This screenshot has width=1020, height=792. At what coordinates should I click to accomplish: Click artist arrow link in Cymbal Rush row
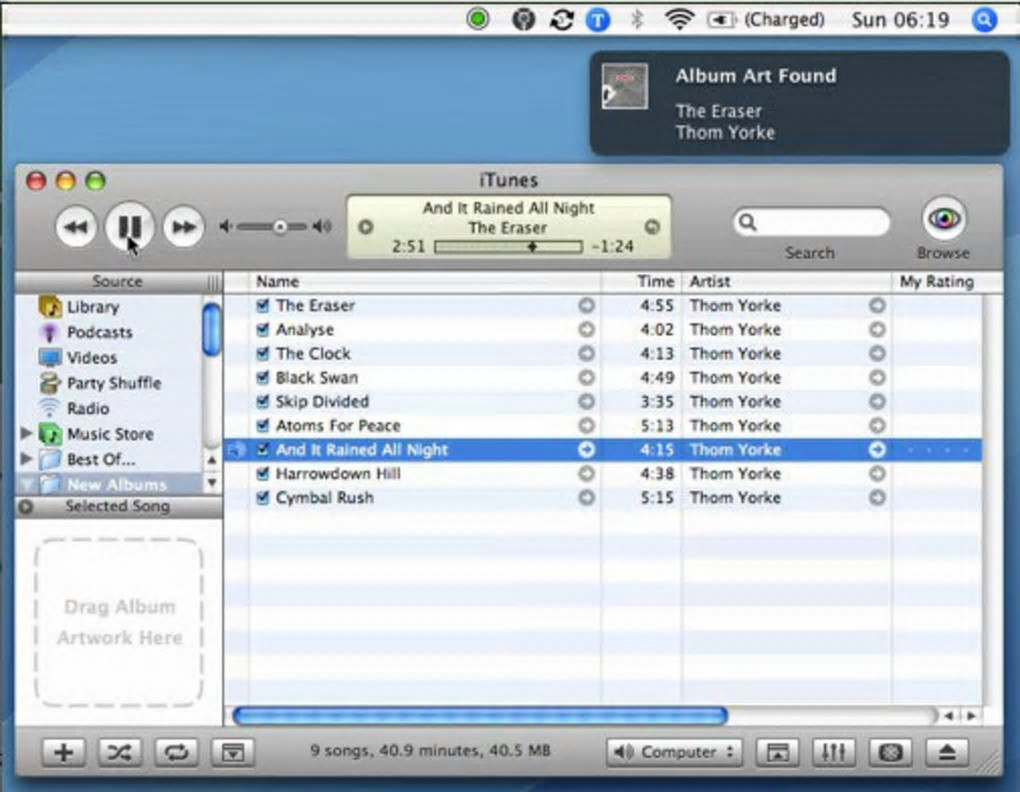(x=877, y=497)
